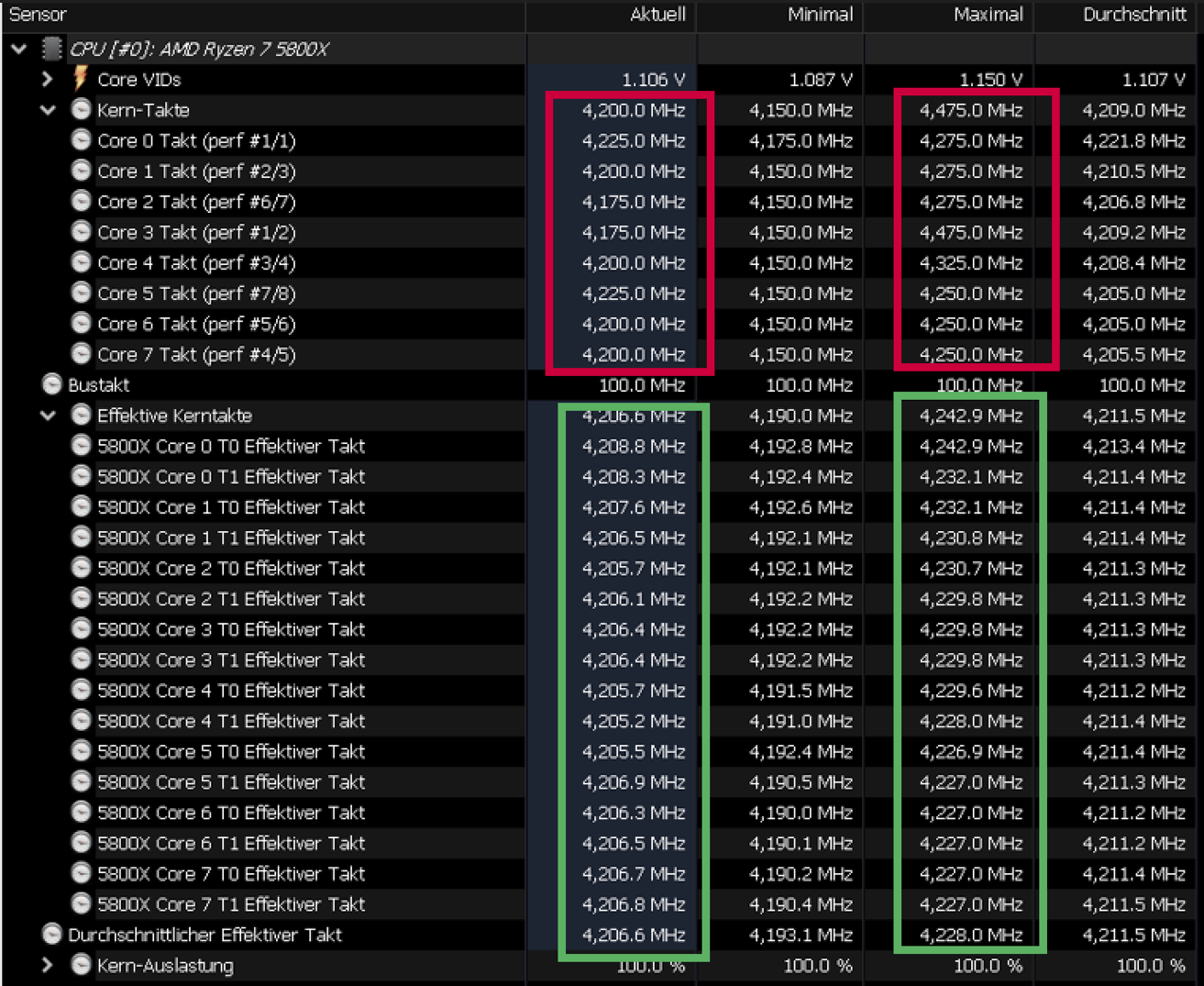
Task: Click the icon of 5800X Core 6 T1 Effektiver Takt
Action: [x=81, y=843]
